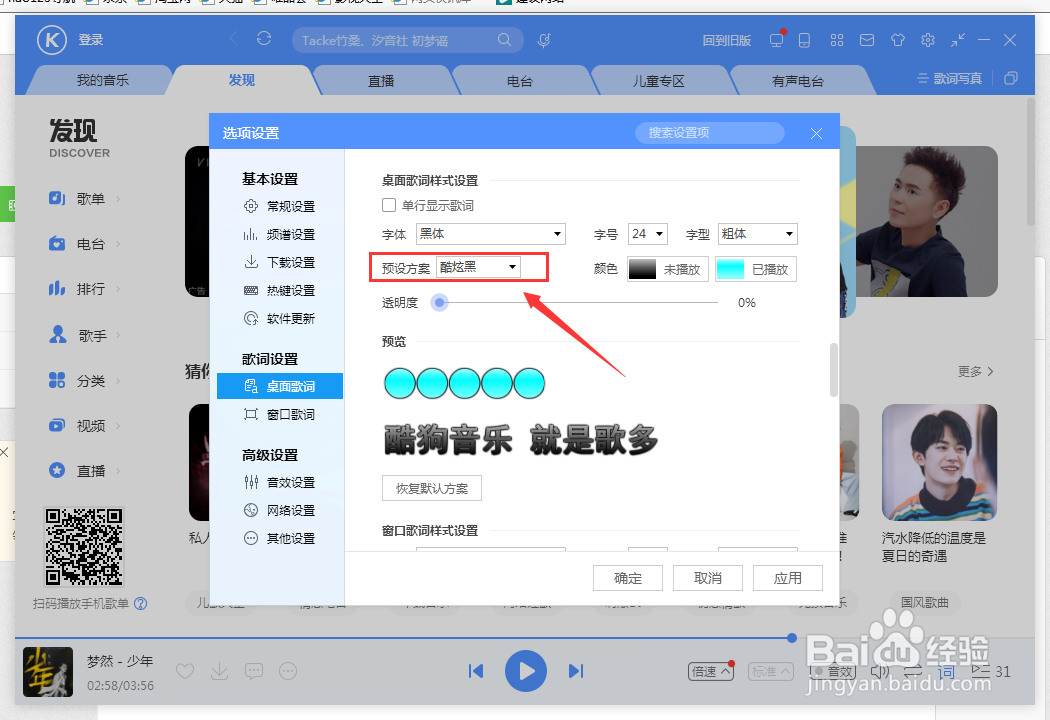The width and height of the screenshot is (1050, 720).
Task: Change the playback loop mode icon
Action: click(x=913, y=671)
